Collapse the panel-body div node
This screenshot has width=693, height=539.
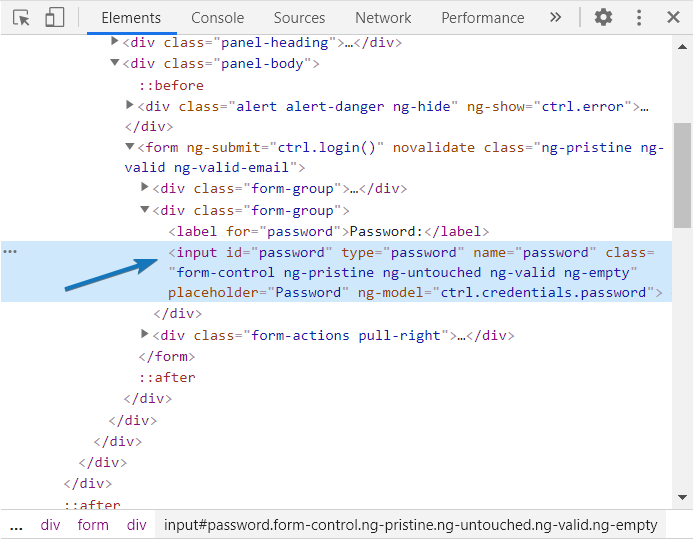tap(114, 63)
